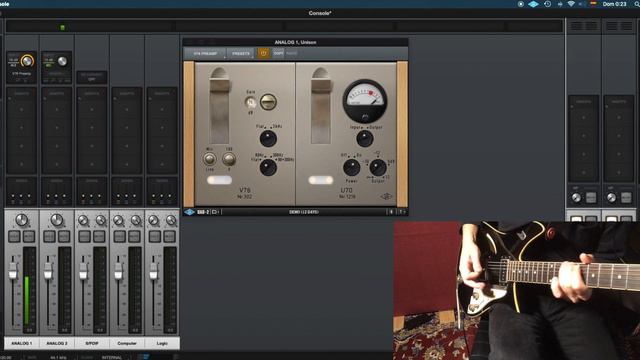
Task: Click the ANALOG 2 volume fader
Action: tap(48, 271)
